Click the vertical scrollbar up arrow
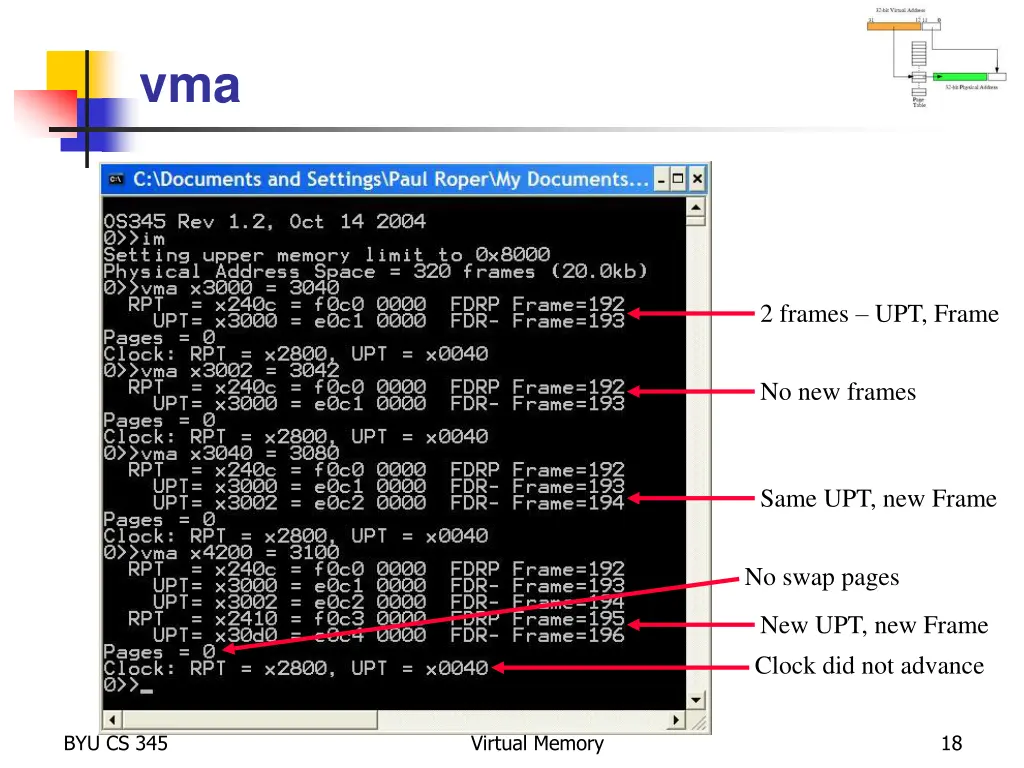The image size is (1024, 768). 696,208
